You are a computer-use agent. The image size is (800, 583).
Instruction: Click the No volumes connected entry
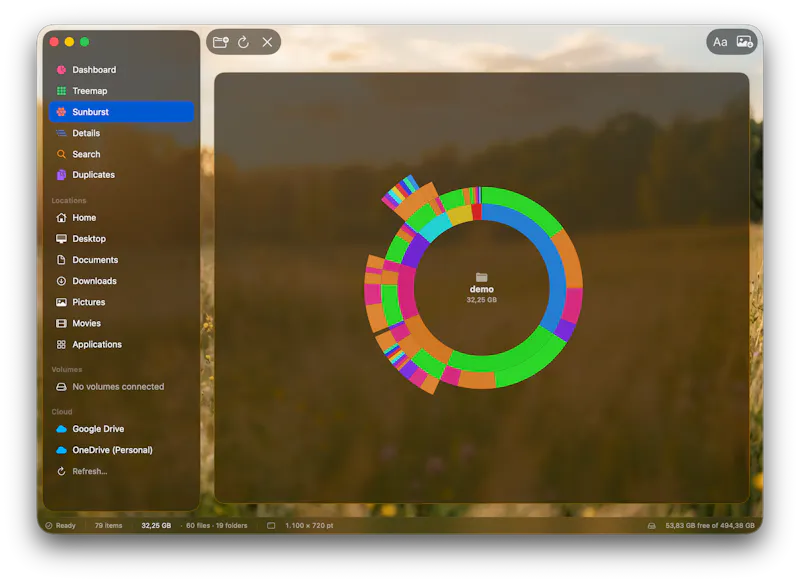click(121, 387)
